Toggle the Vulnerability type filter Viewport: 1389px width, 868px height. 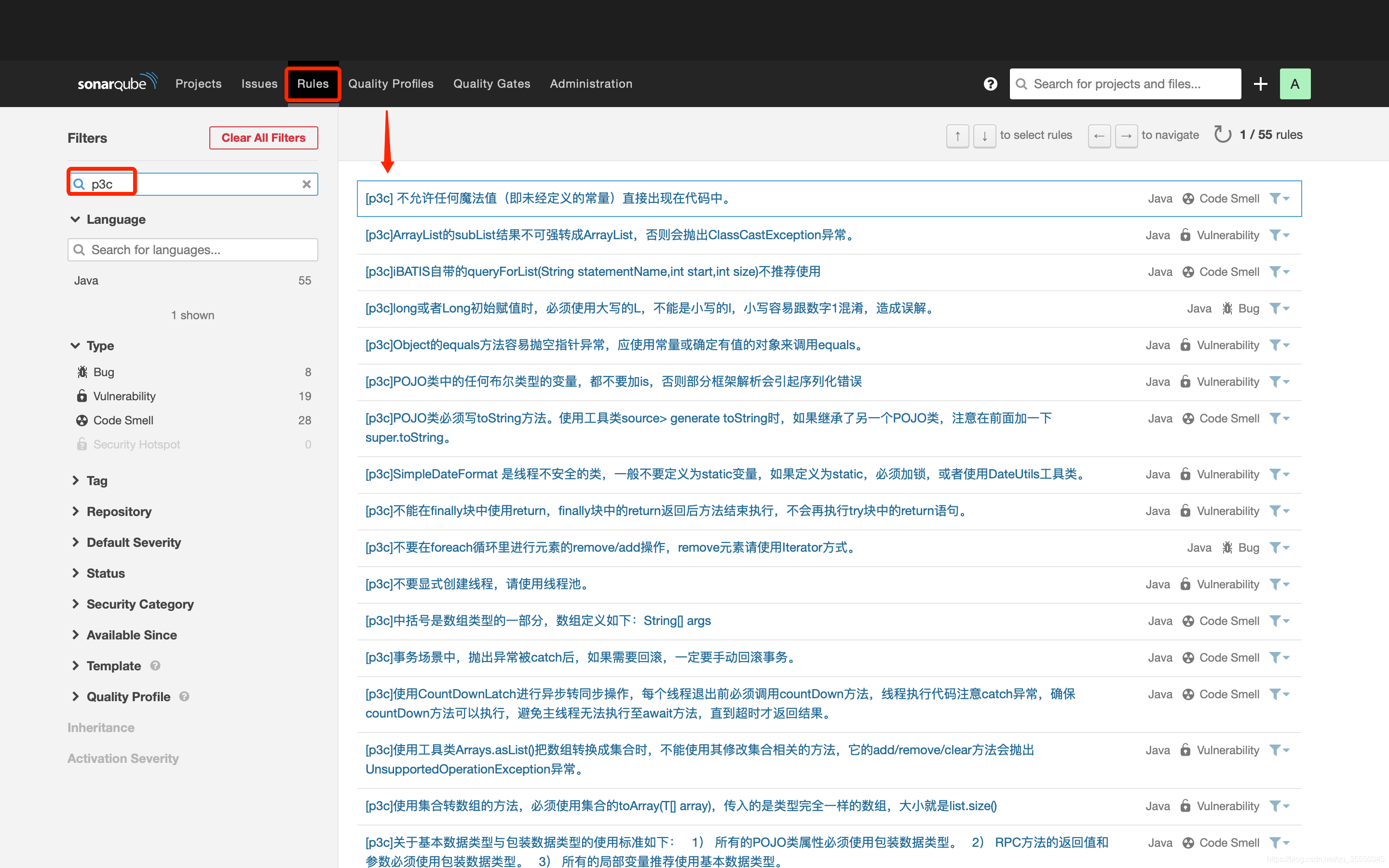coord(124,396)
